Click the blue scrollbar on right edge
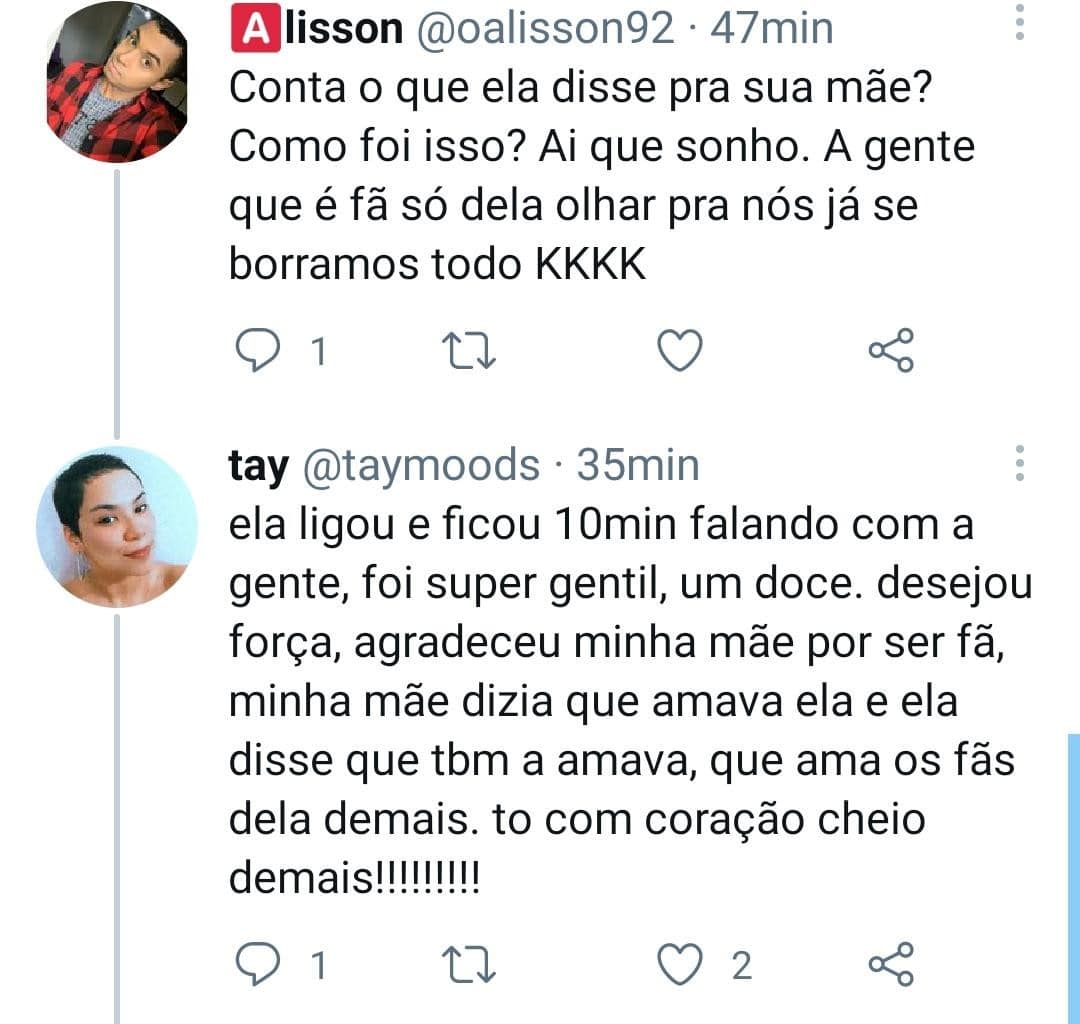The image size is (1080, 1024). (x=1073, y=880)
